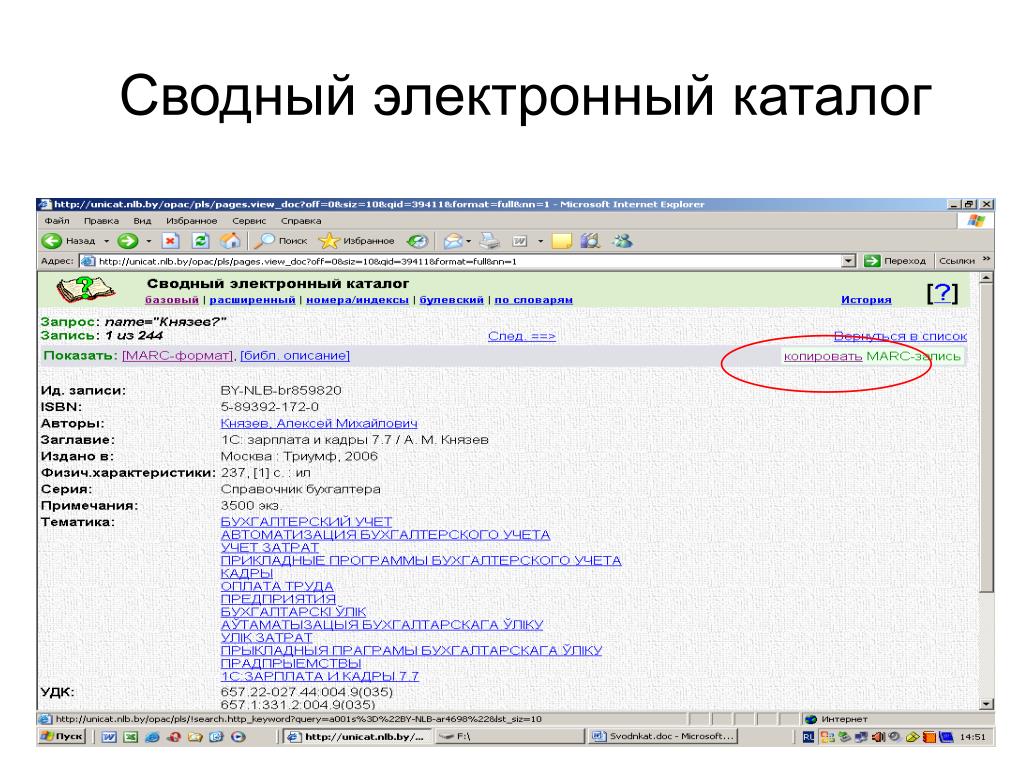The width and height of the screenshot is (1024, 768).
Task: Open the Файл menu
Action: click(x=57, y=221)
